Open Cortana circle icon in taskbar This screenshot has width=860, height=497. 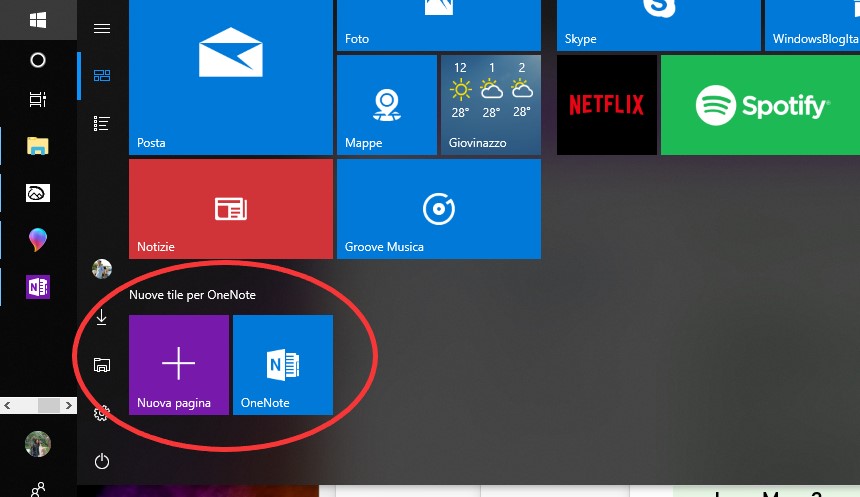[38, 60]
